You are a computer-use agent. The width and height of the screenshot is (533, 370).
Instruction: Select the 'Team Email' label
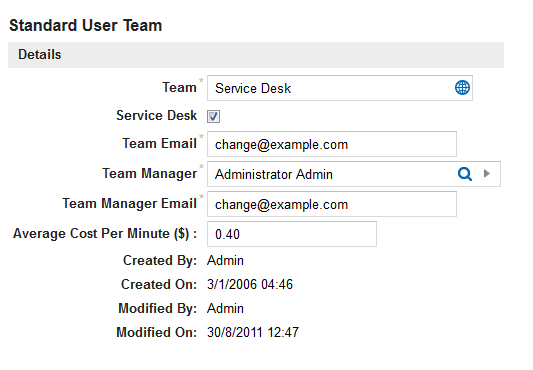click(x=159, y=143)
